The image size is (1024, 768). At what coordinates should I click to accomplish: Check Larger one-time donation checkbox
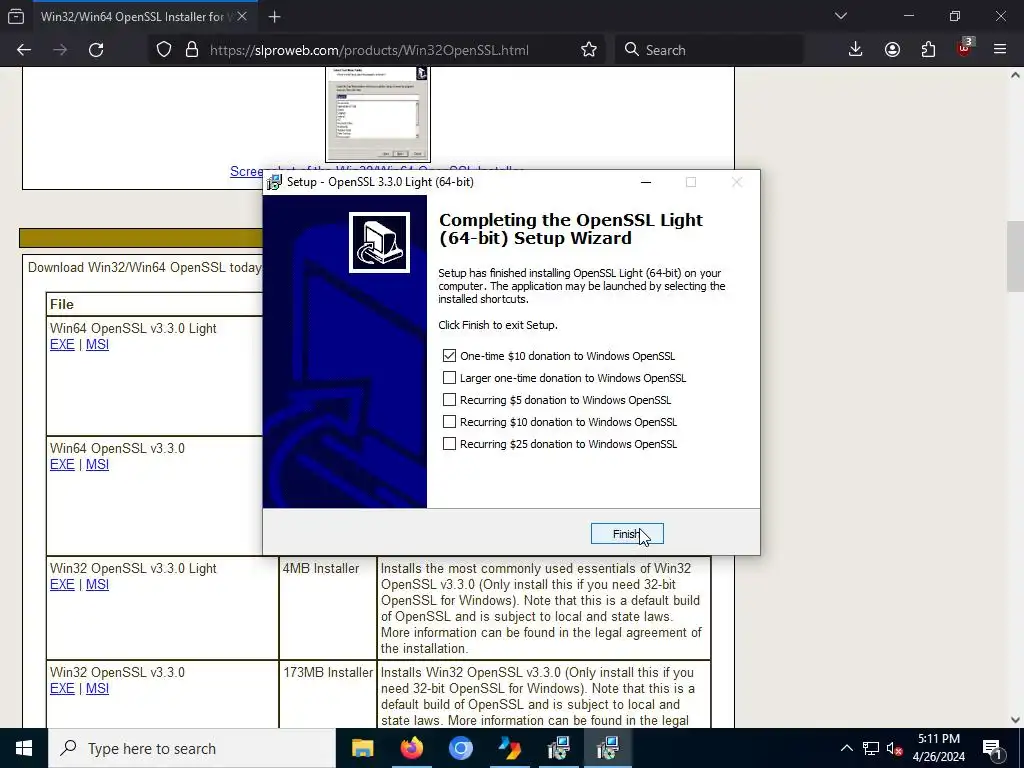pos(449,378)
